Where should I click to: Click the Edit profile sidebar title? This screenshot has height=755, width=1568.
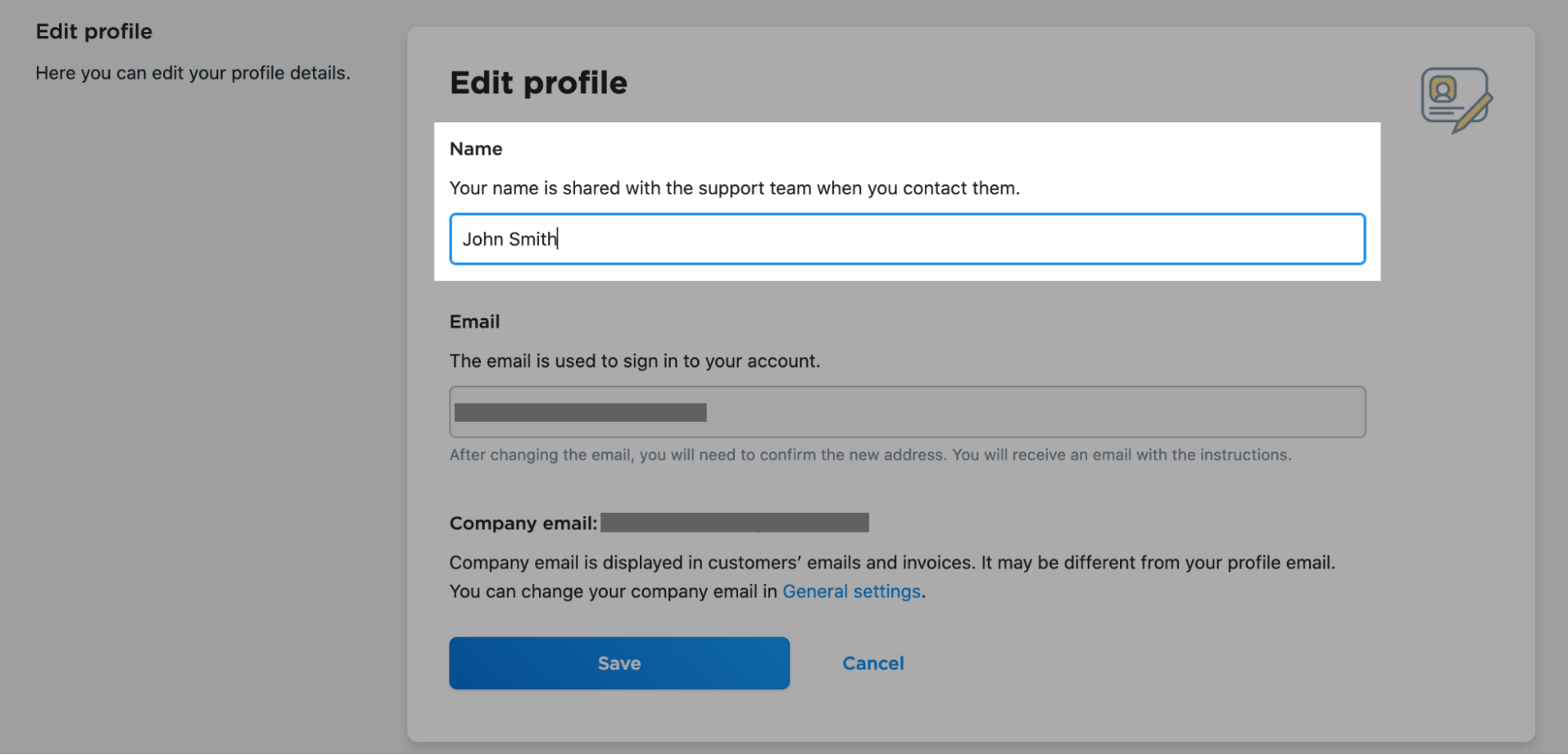[94, 31]
